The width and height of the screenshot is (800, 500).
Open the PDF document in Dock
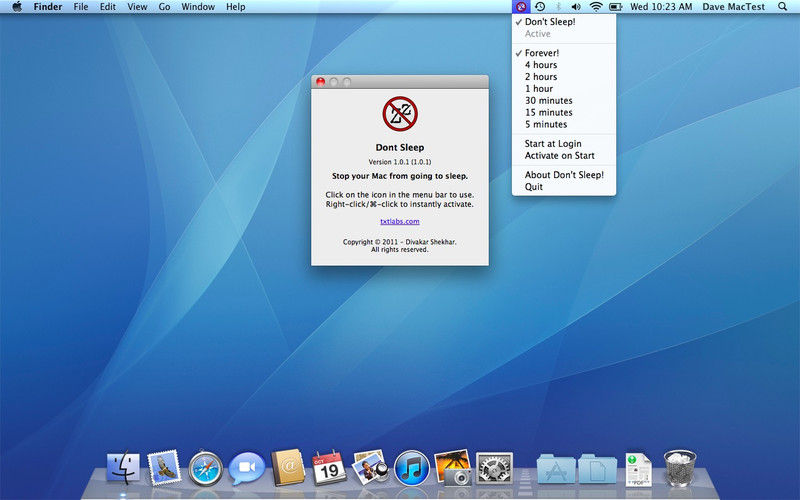(x=638, y=469)
